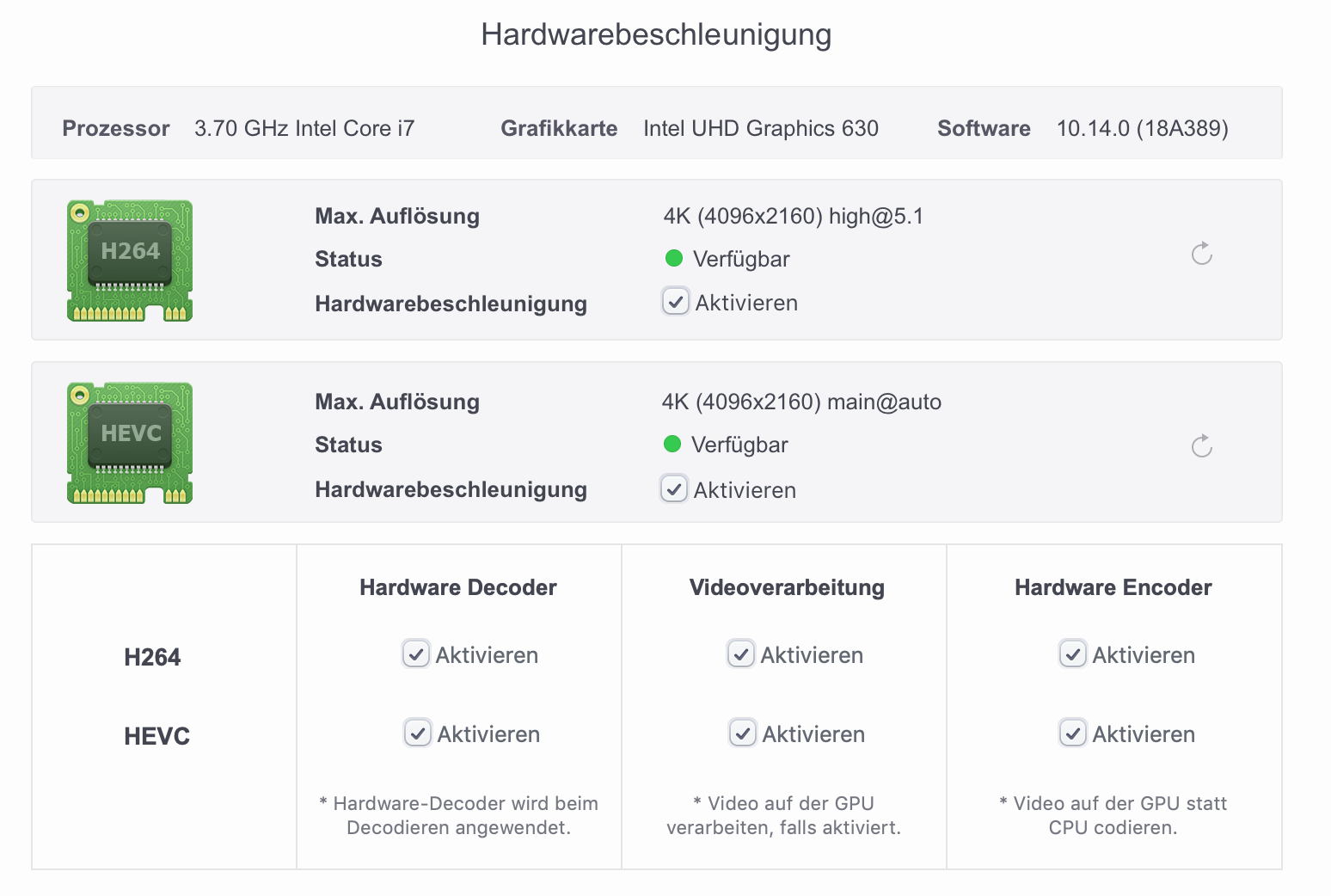Click the Intel UHD Graphics 630 text
Viewport: 1331px width, 896px height.
coord(761,128)
